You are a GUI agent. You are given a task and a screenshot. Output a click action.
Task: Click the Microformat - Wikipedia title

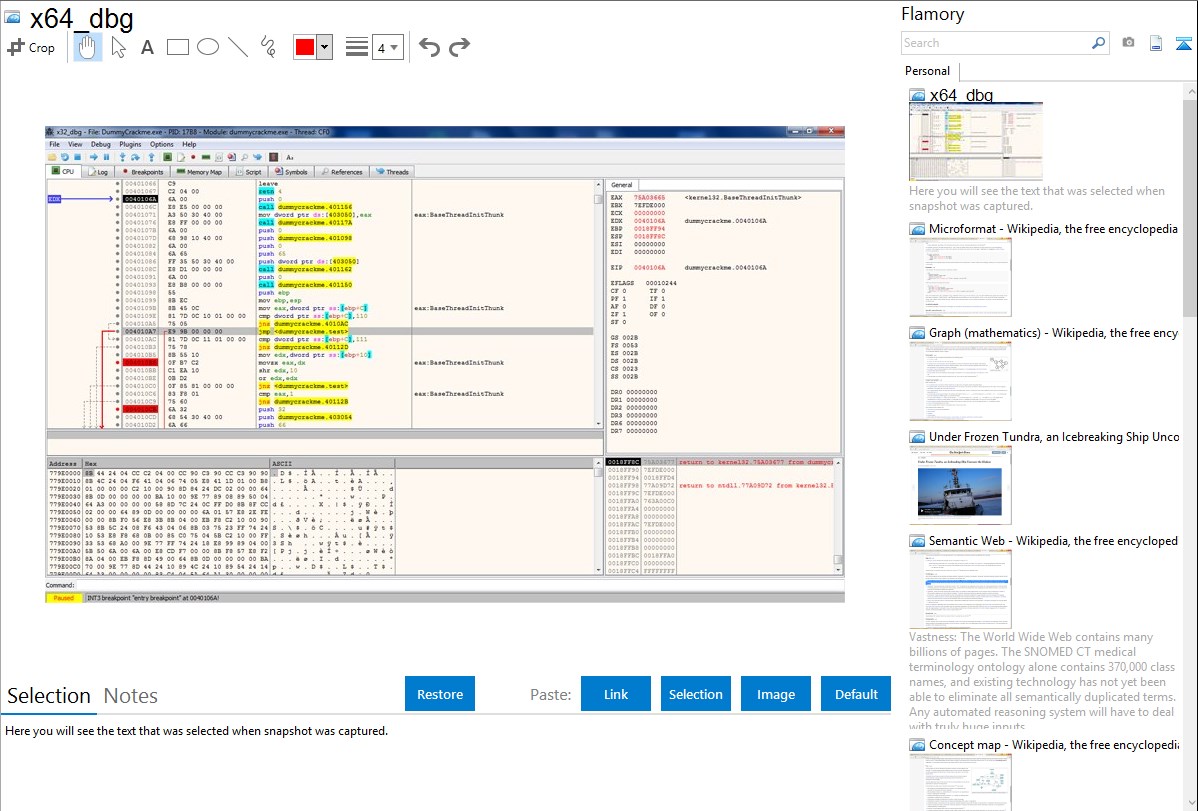pyautogui.click(x=1053, y=229)
